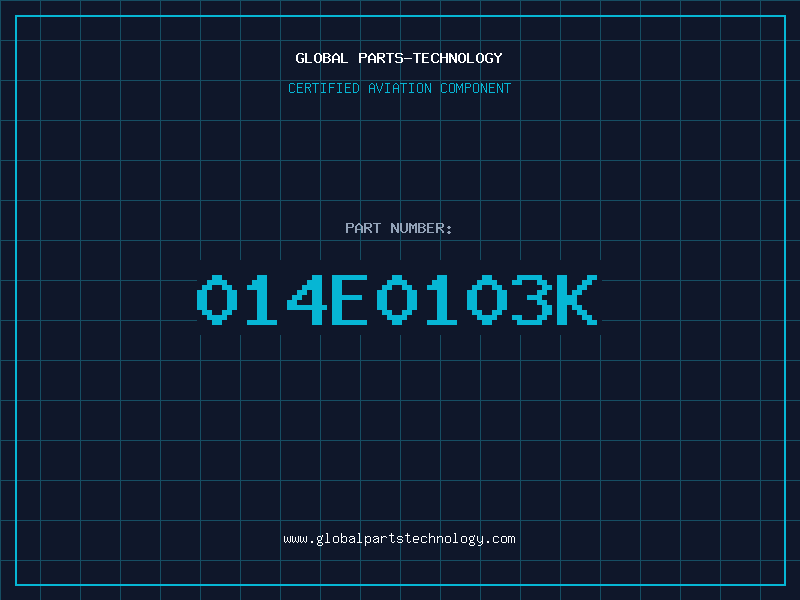Screen dimensions: 800x600
Task: Click the GLOBAL PARTS-TECHNOLOGY heading
Action: point(399,58)
